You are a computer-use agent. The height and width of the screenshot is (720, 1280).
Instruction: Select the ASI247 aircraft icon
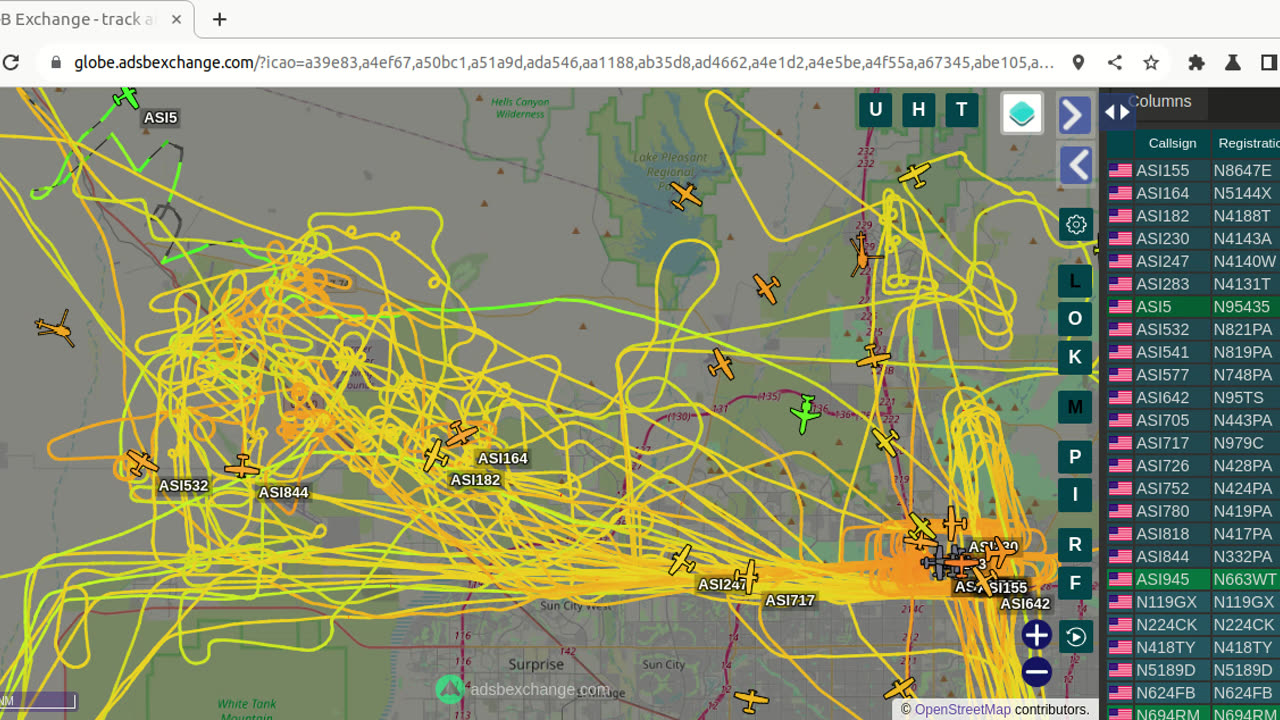click(682, 559)
